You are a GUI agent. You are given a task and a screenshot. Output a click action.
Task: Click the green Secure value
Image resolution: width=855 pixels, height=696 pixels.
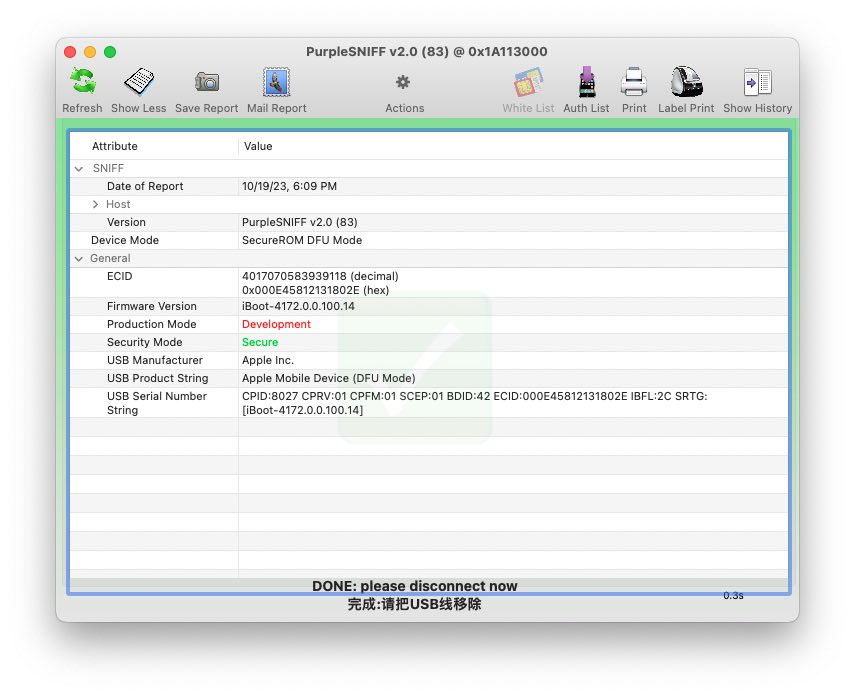(x=260, y=342)
